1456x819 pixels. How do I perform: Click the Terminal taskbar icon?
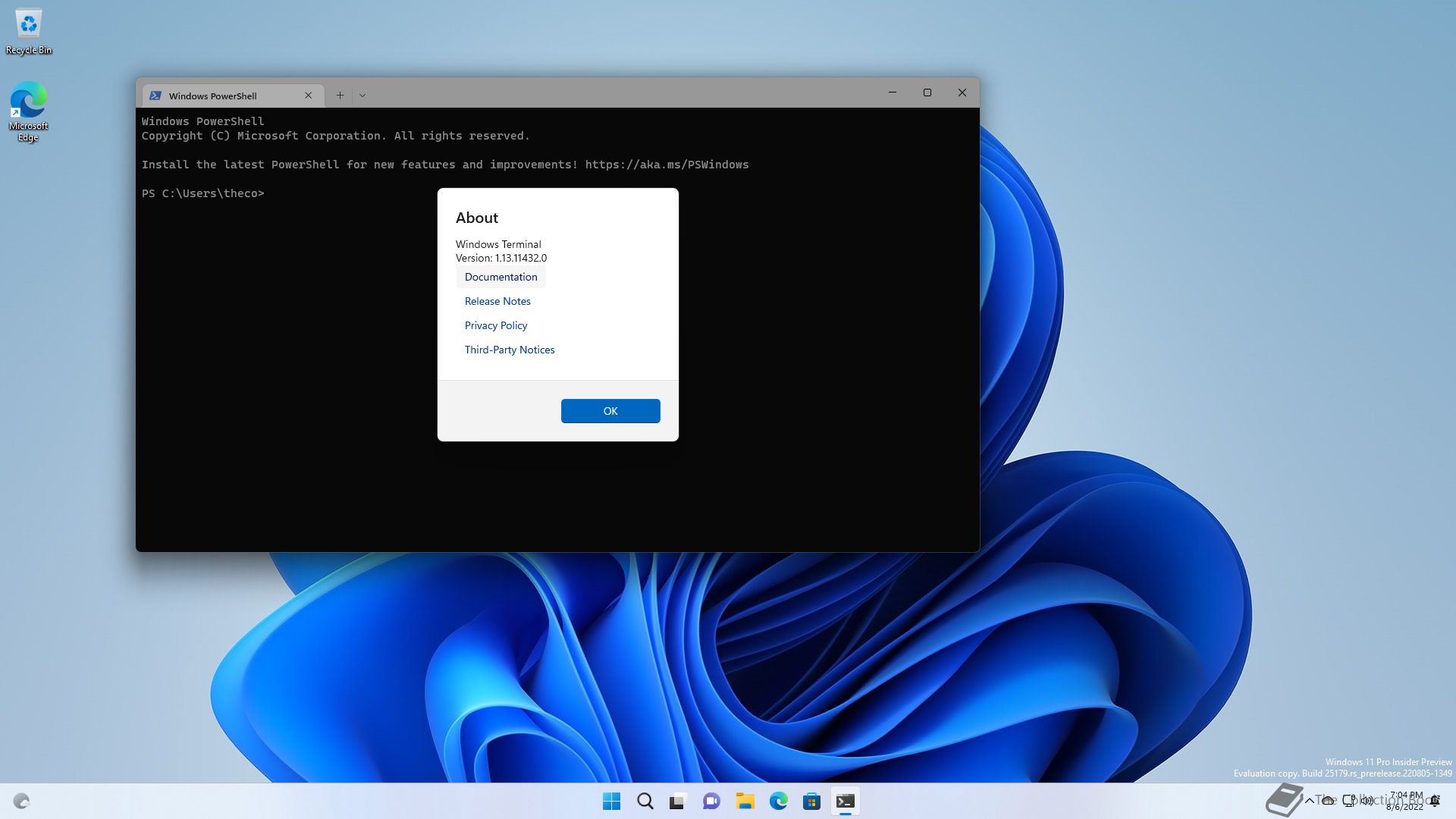click(846, 801)
